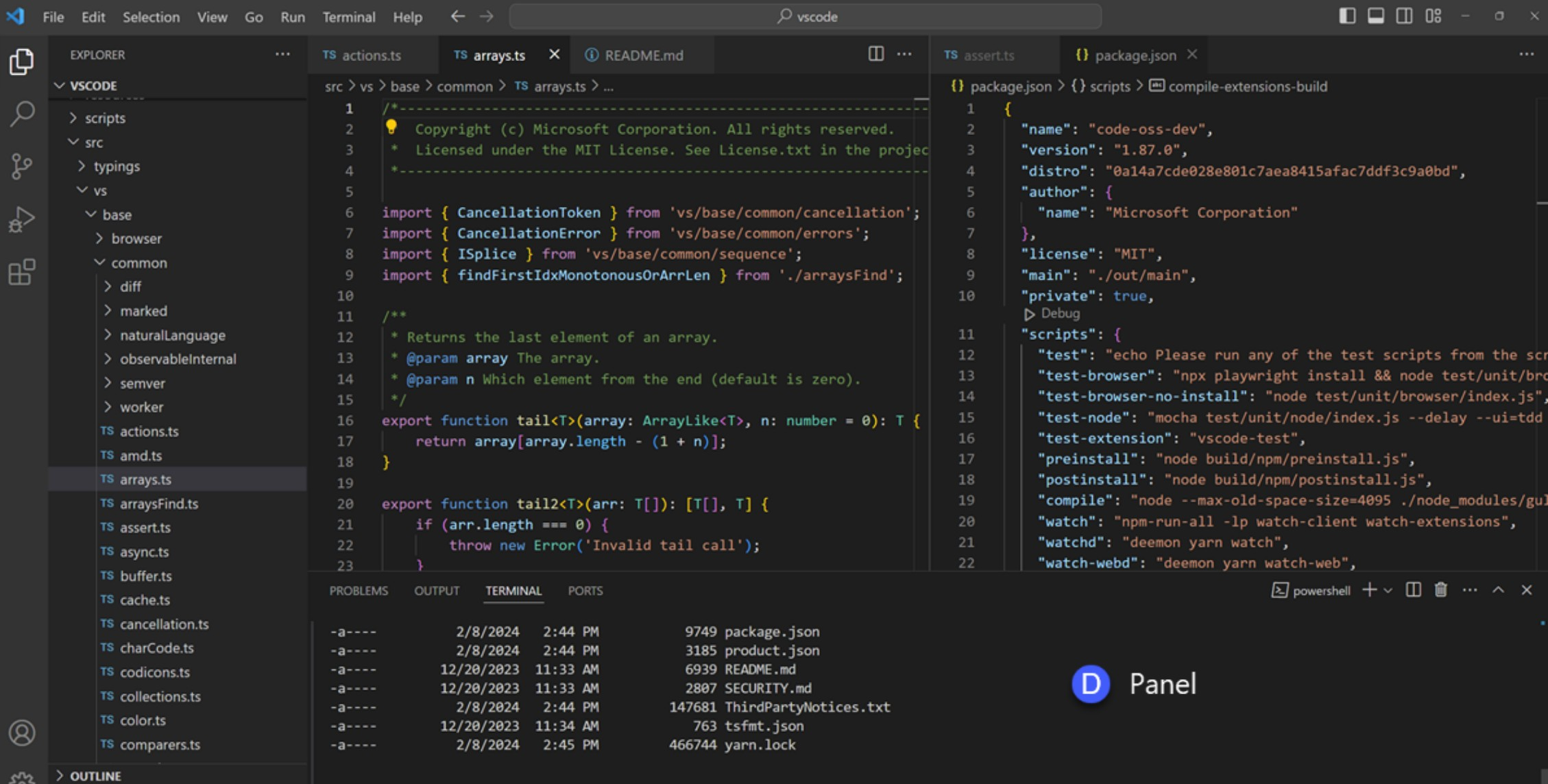This screenshot has height=784, width=1548.
Task: Open the Extensions view
Action: pos(22,272)
